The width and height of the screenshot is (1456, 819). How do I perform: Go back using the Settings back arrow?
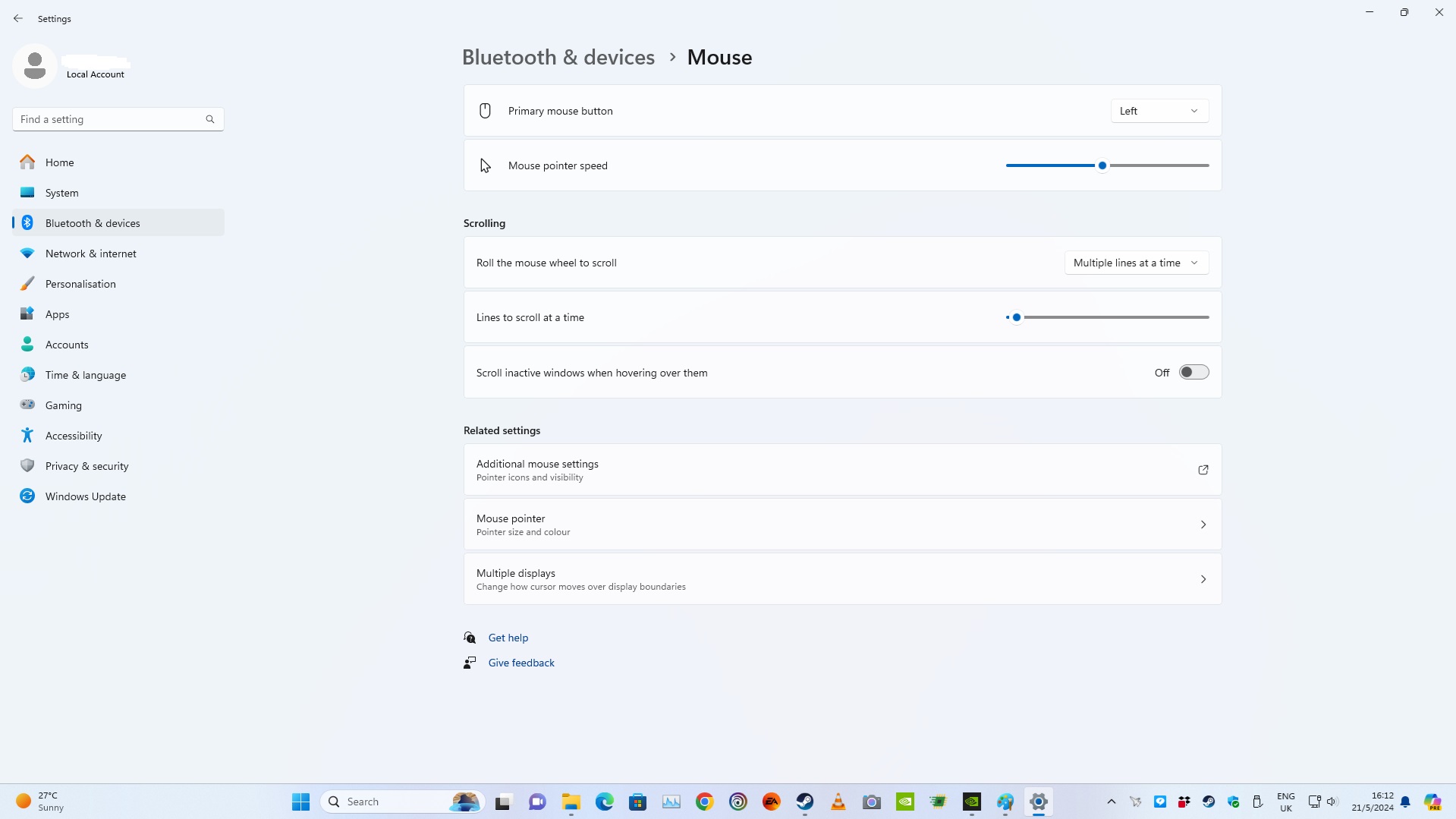pos(18,18)
